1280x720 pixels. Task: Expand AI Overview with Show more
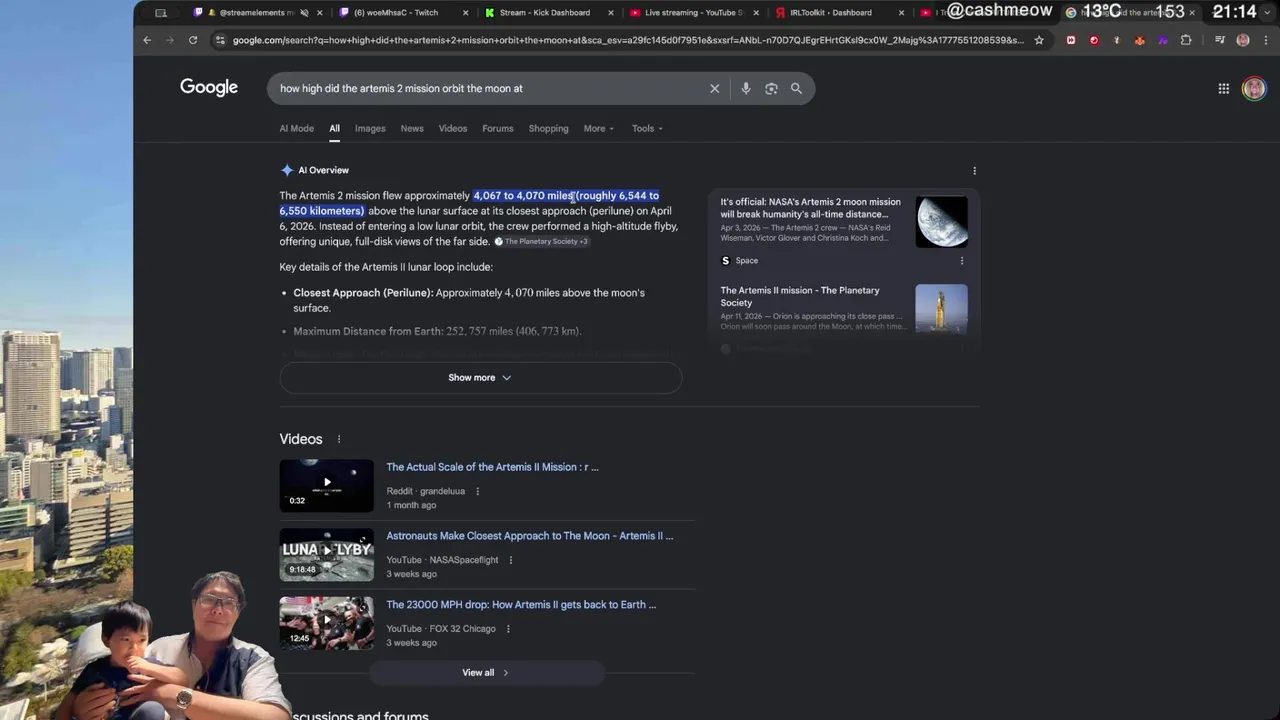pos(480,377)
